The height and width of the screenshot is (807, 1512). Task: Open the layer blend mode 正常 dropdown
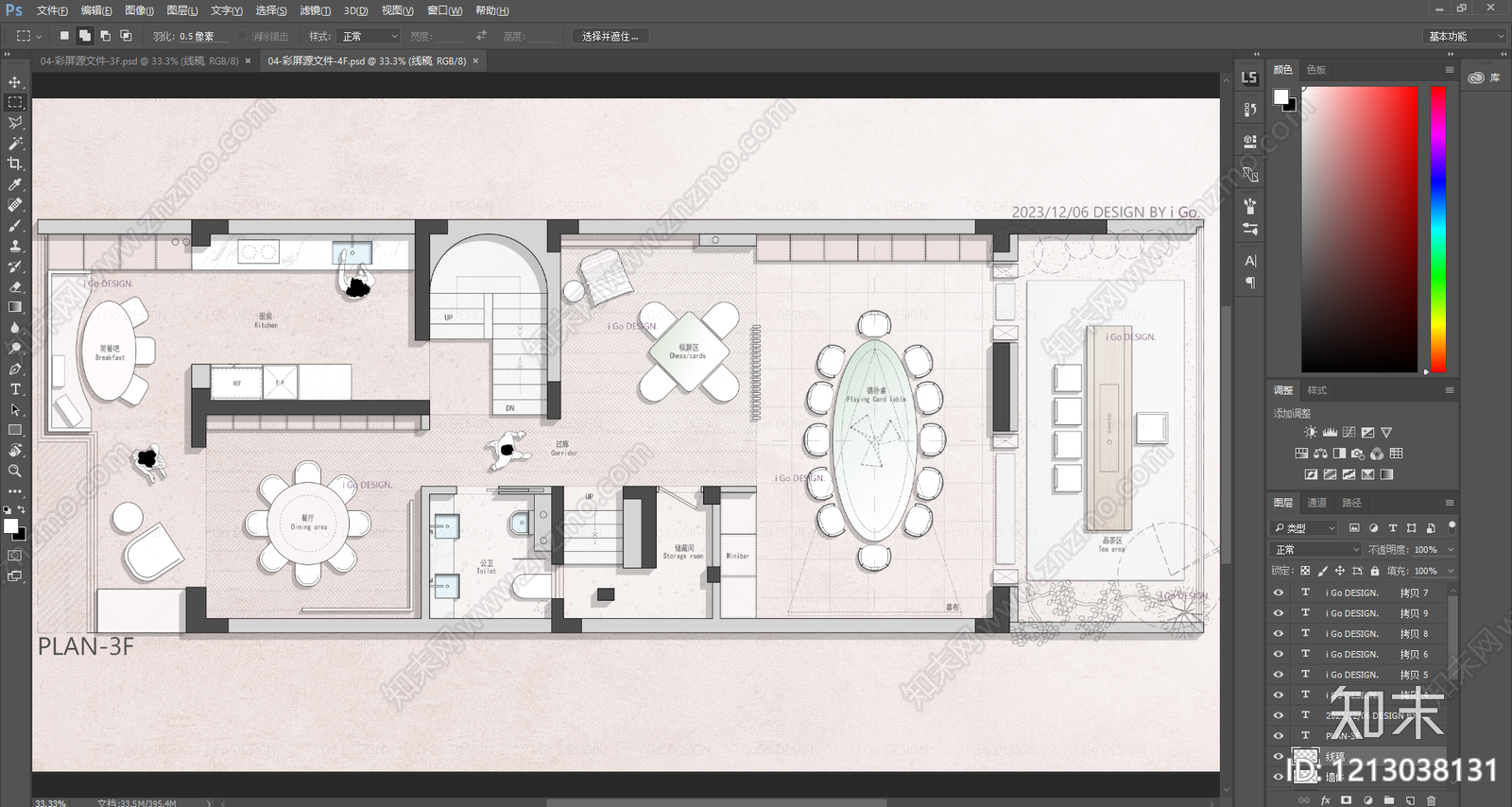pyautogui.click(x=1316, y=549)
